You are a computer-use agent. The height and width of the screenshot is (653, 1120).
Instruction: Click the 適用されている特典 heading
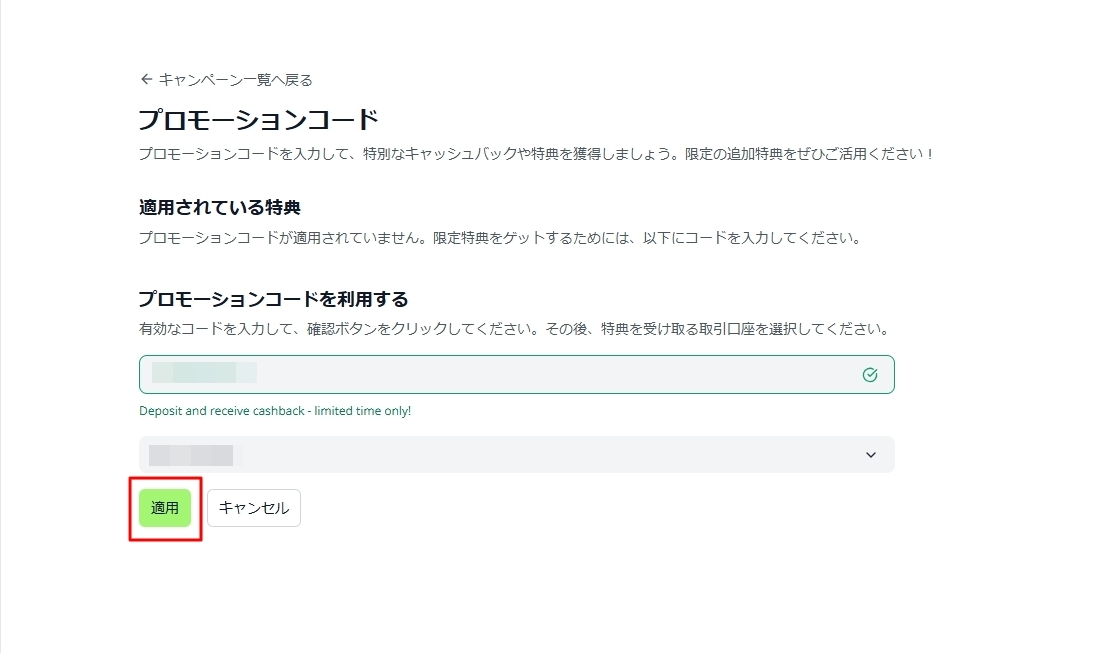point(219,207)
